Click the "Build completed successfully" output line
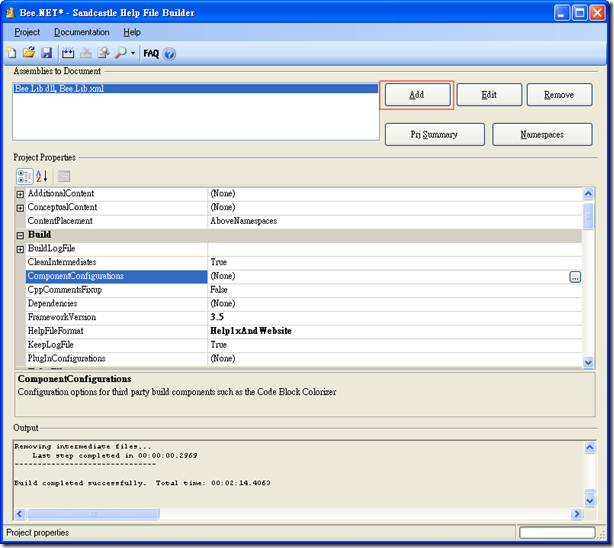The height and width of the screenshot is (548, 614). [142, 483]
